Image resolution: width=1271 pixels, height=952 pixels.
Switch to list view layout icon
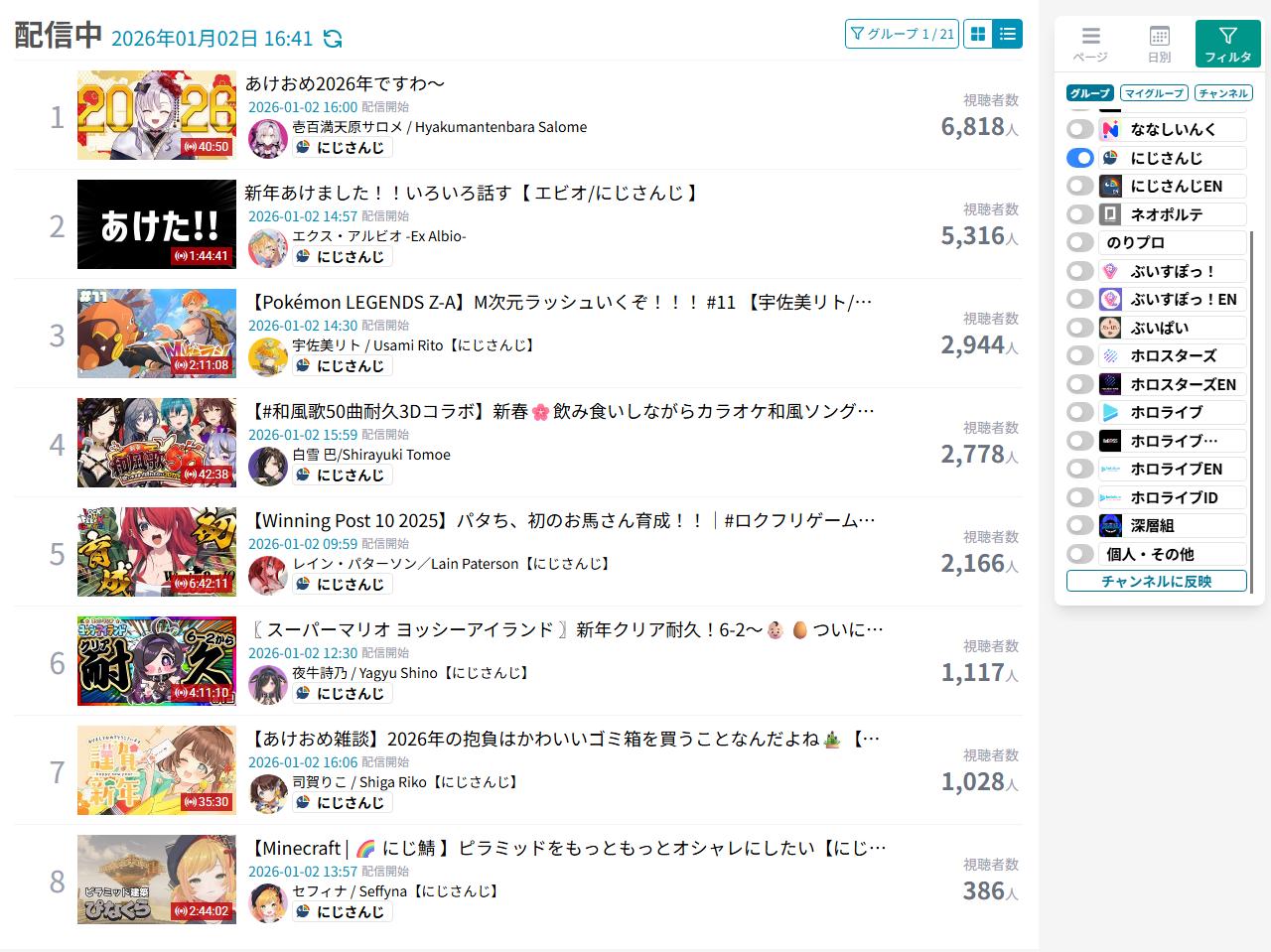(x=1008, y=34)
